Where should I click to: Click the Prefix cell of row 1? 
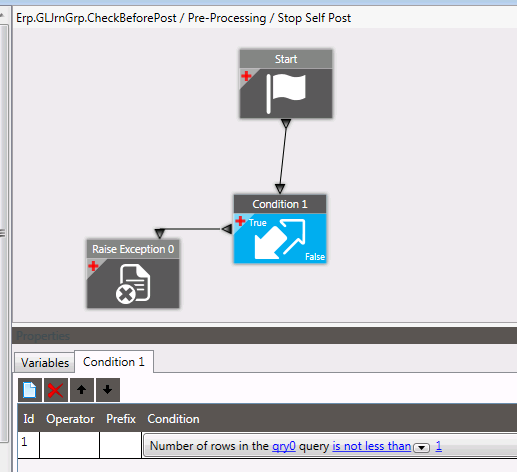(x=121, y=445)
